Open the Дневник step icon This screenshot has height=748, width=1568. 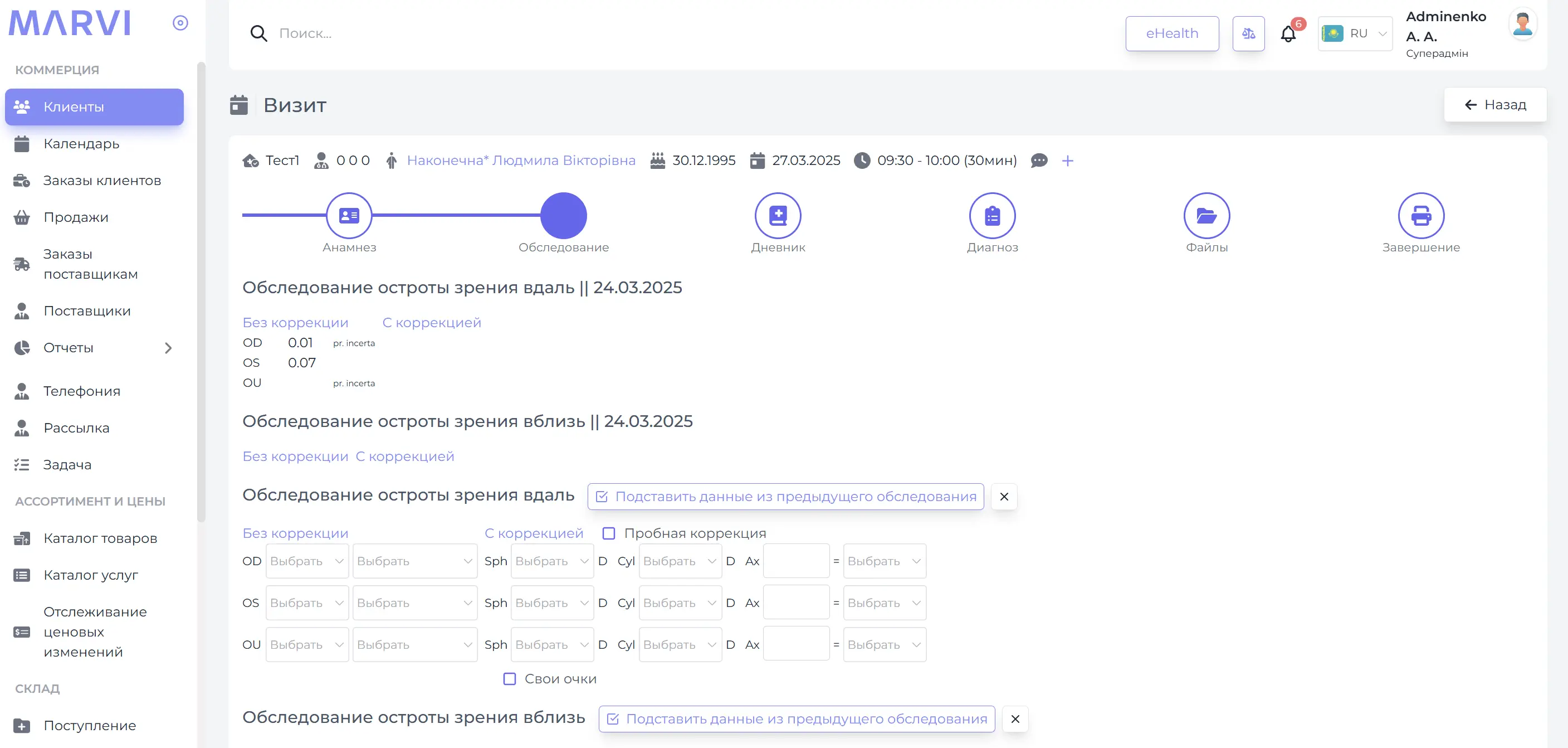tap(778, 216)
